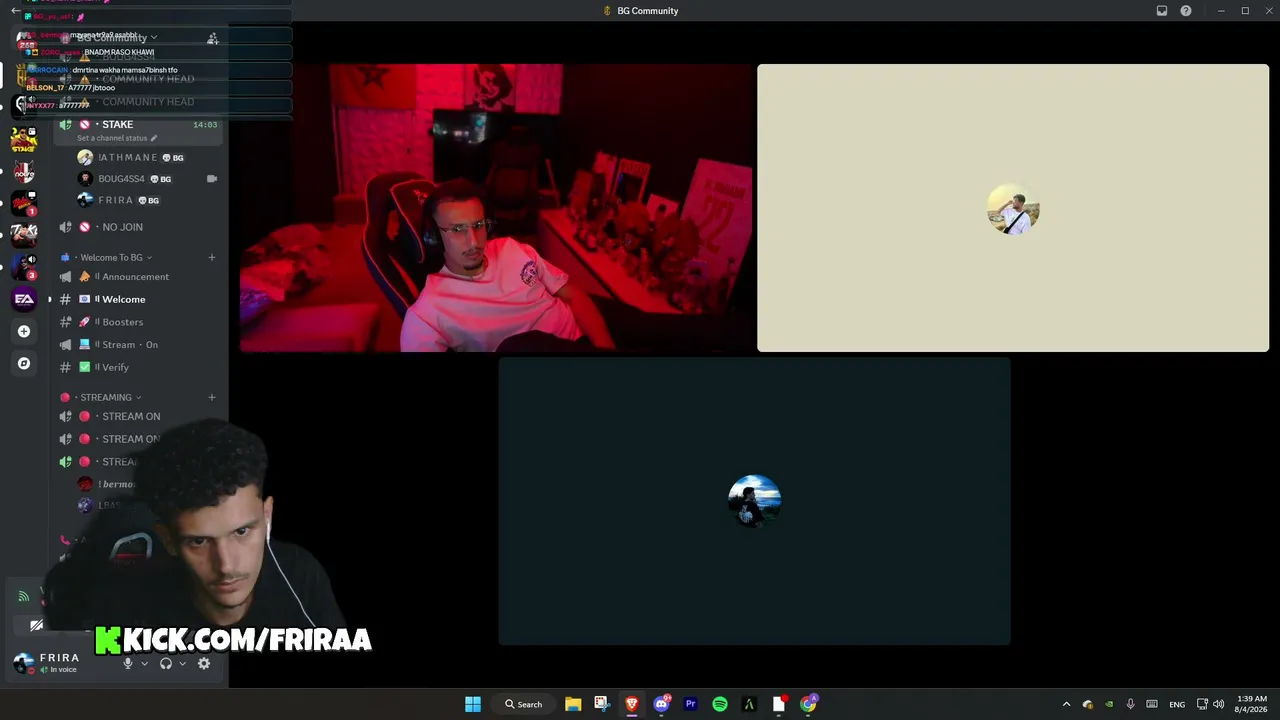Open the nobre server icon
This screenshot has height=720, width=1280.
24,171
